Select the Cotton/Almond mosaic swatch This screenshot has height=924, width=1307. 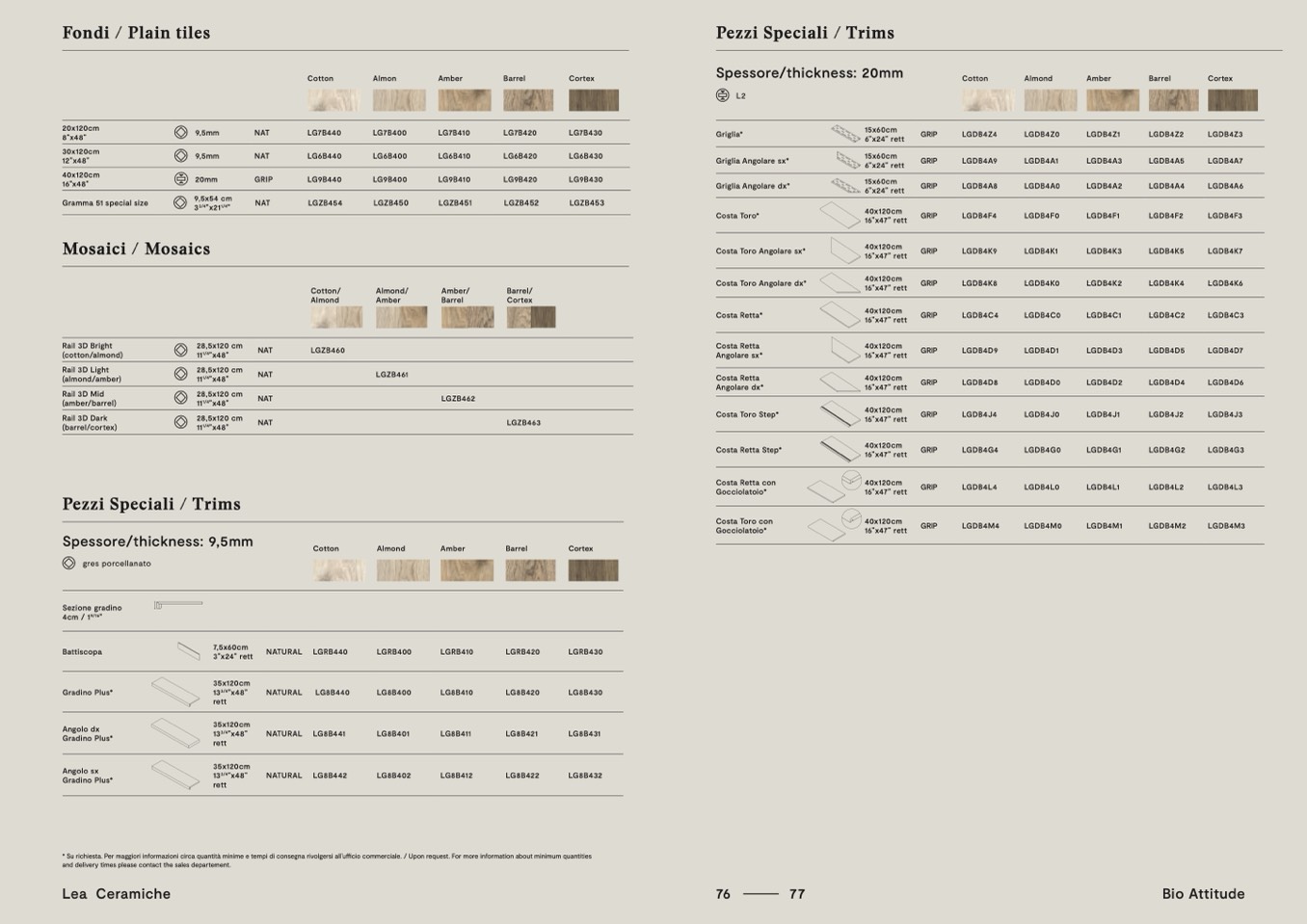[x=336, y=317]
